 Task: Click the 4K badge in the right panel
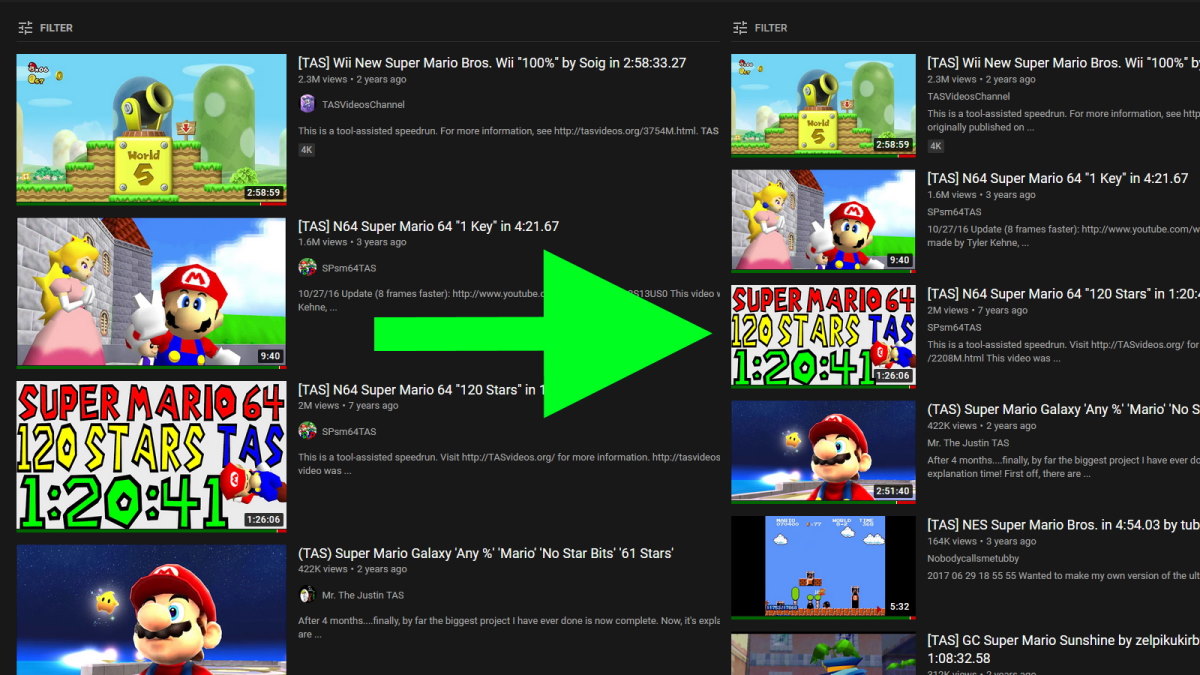(x=936, y=146)
